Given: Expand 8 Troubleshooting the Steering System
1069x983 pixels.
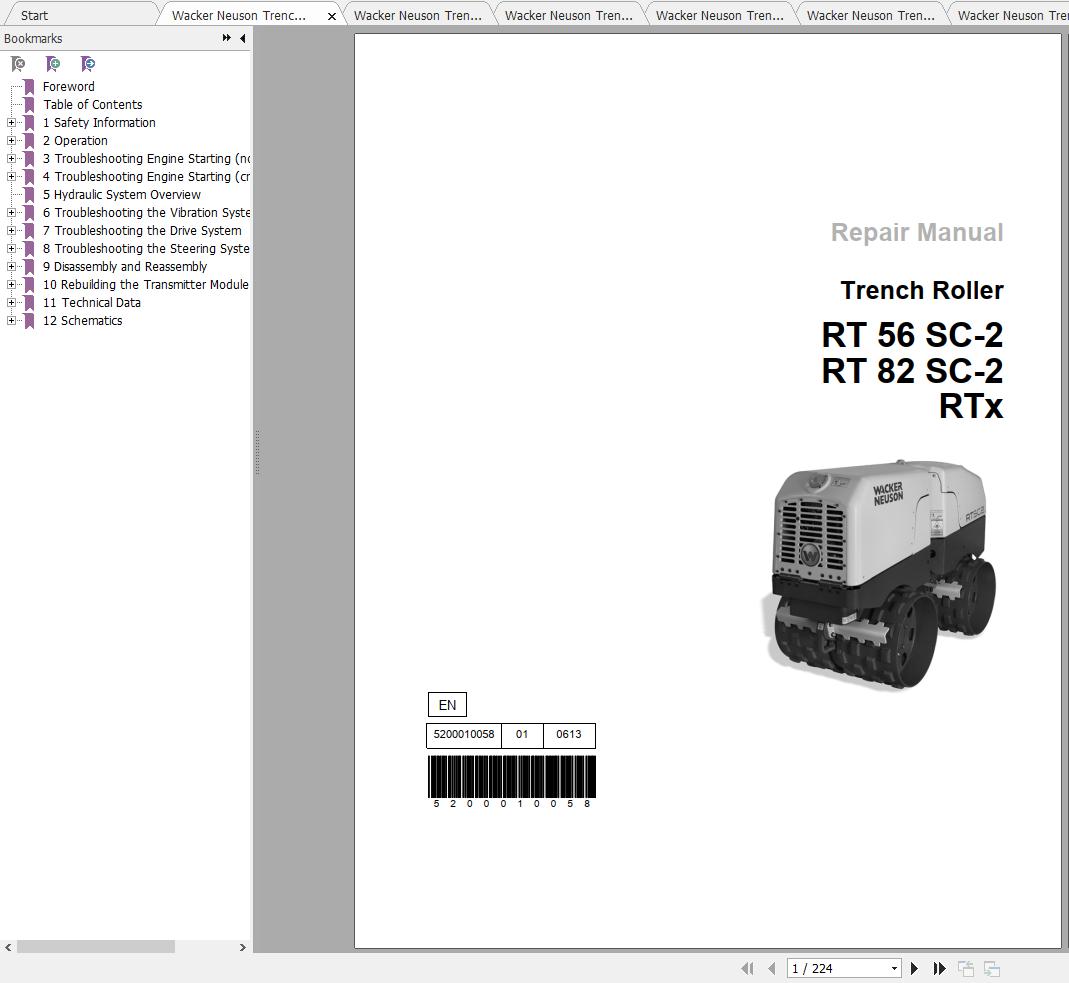Looking at the screenshot, I should [11, 249].
